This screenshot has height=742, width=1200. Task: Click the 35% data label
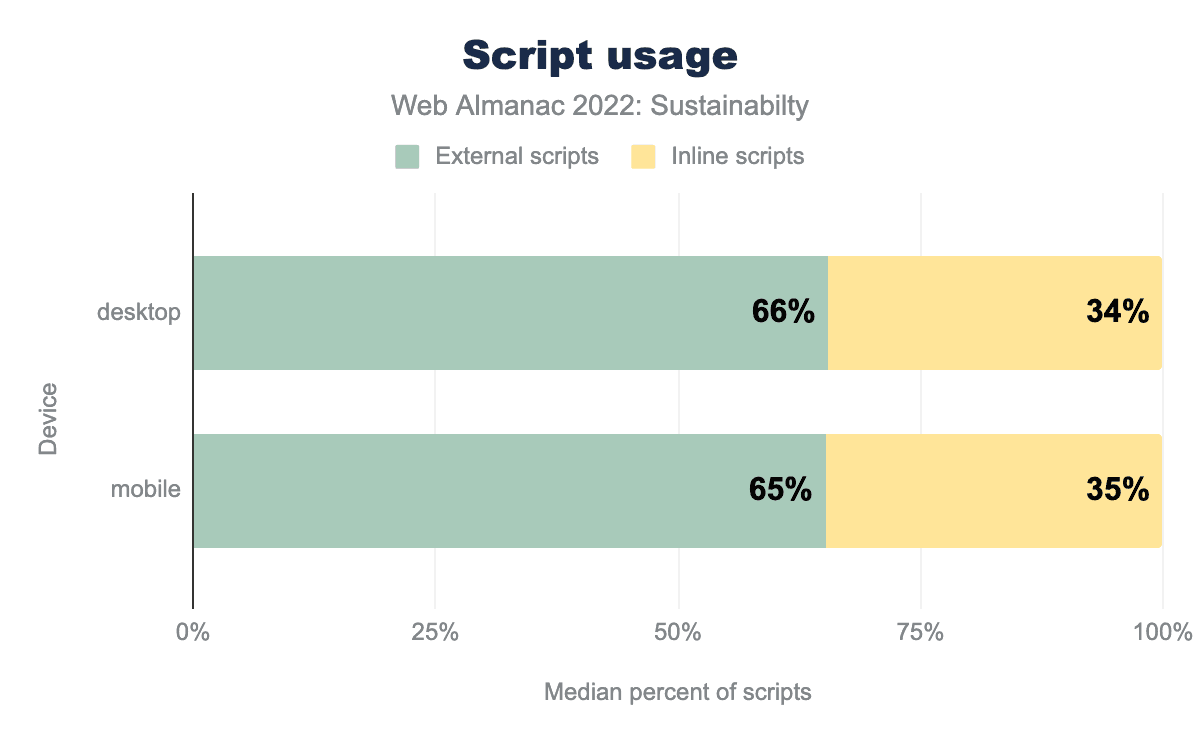coord(1117,490)
